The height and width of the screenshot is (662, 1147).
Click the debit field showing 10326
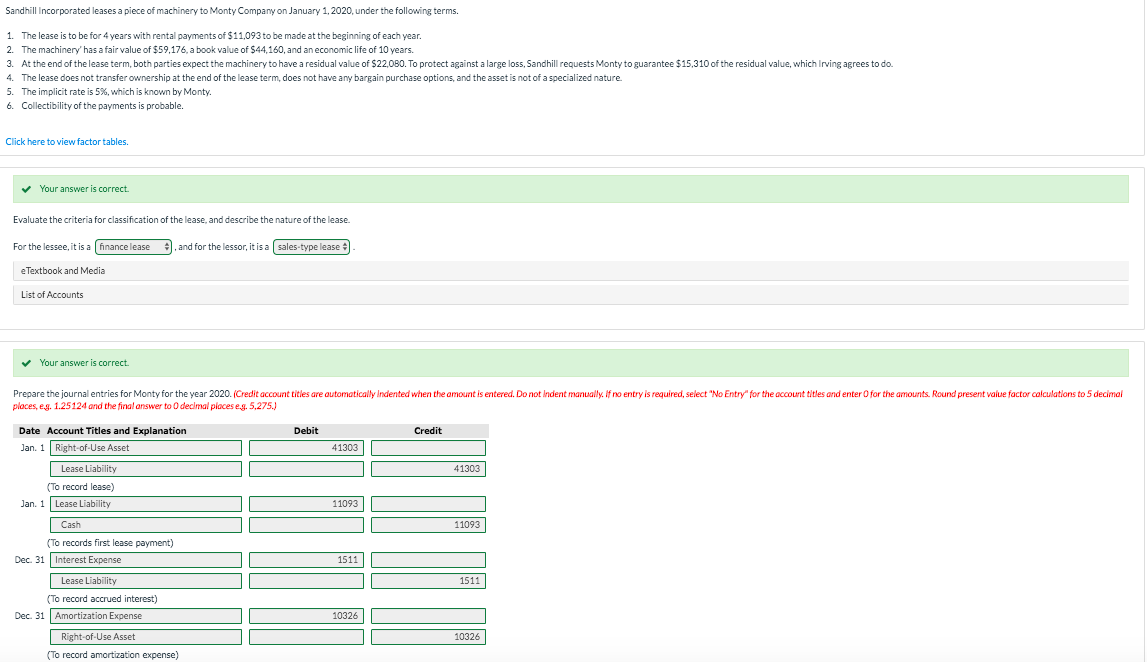306,616
